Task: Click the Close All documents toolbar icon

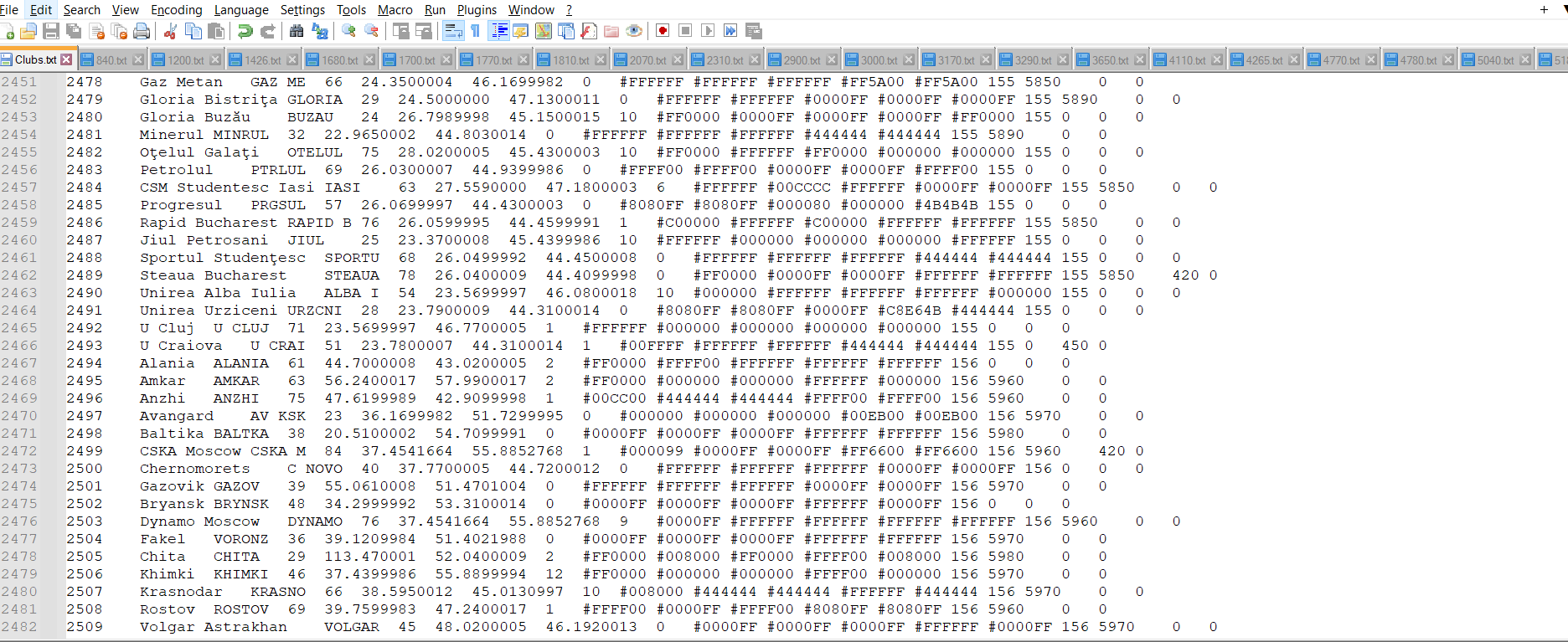Action: coord(120,32)
